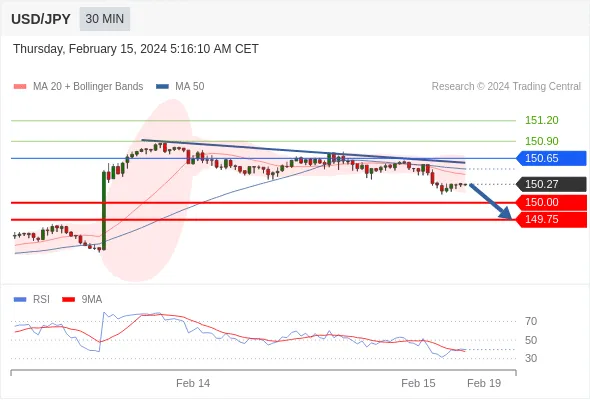Viewport: 590px width, 400px height.
Task: Click the green 150.90 resistance label
Action: click(x=541, y=141)
